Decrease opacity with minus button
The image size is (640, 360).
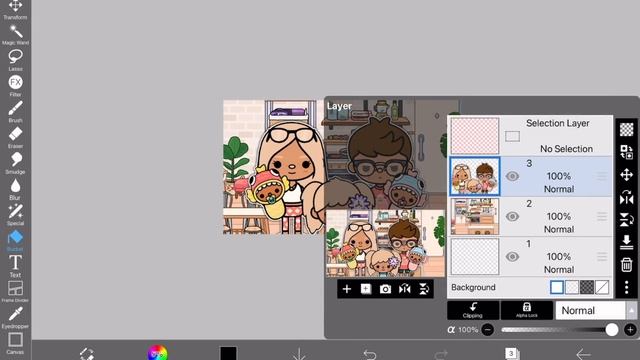488,330
